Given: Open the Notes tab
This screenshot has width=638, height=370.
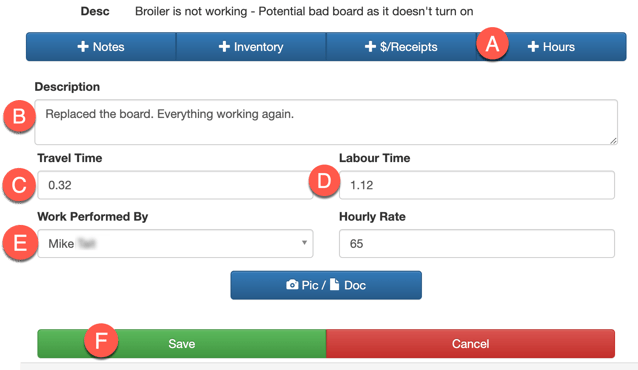Looking at the screenshot, I should (101, 47).
